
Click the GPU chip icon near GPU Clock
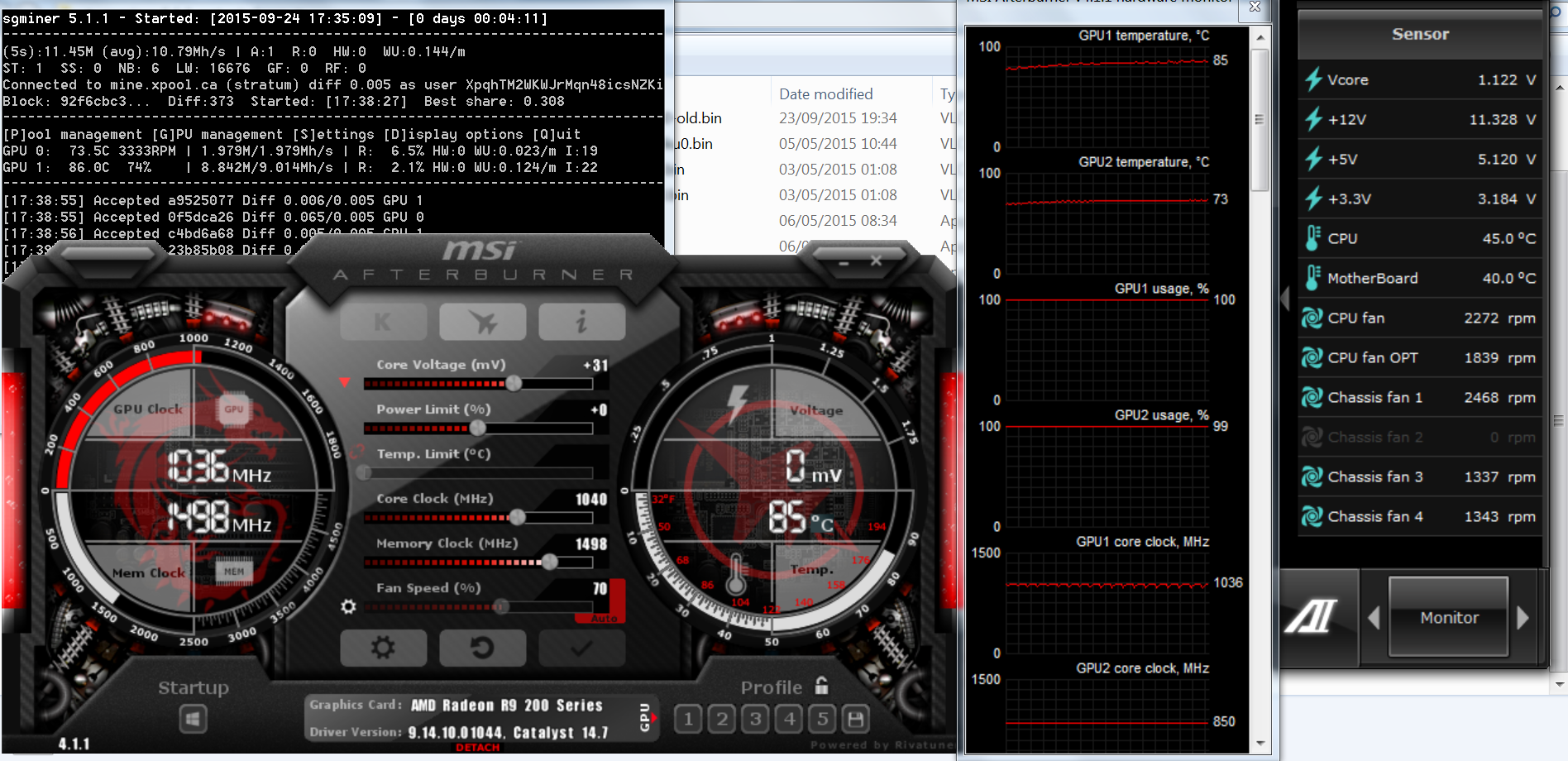[234, 409]
